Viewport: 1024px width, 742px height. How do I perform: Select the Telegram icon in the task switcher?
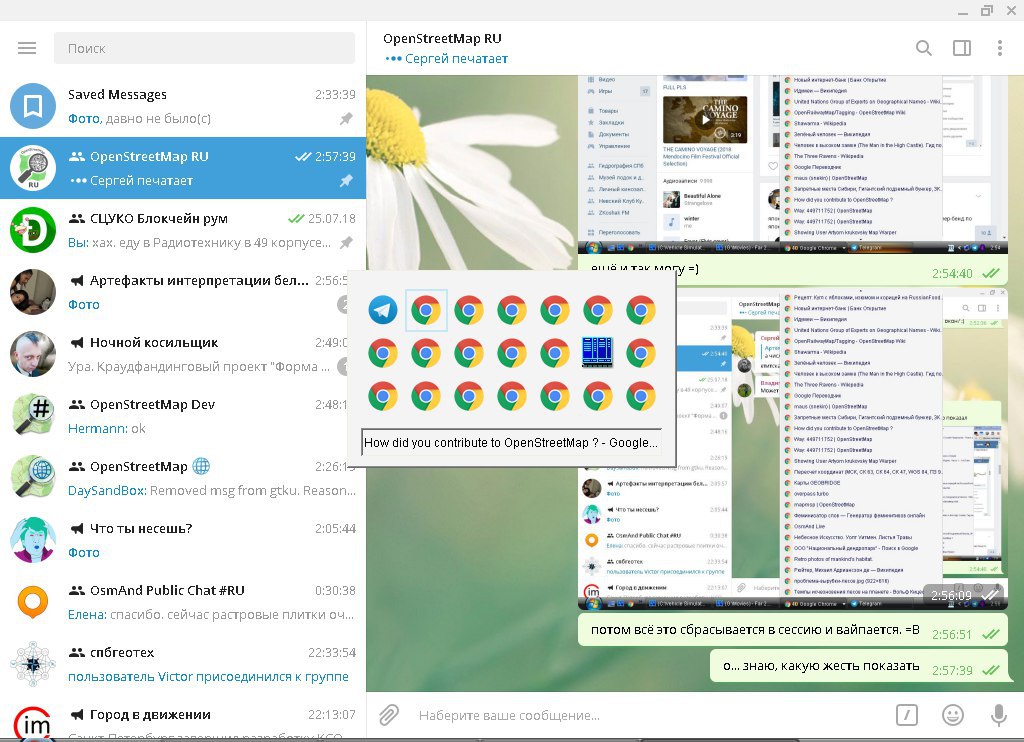pyautogui.click(x=383, y=310)
